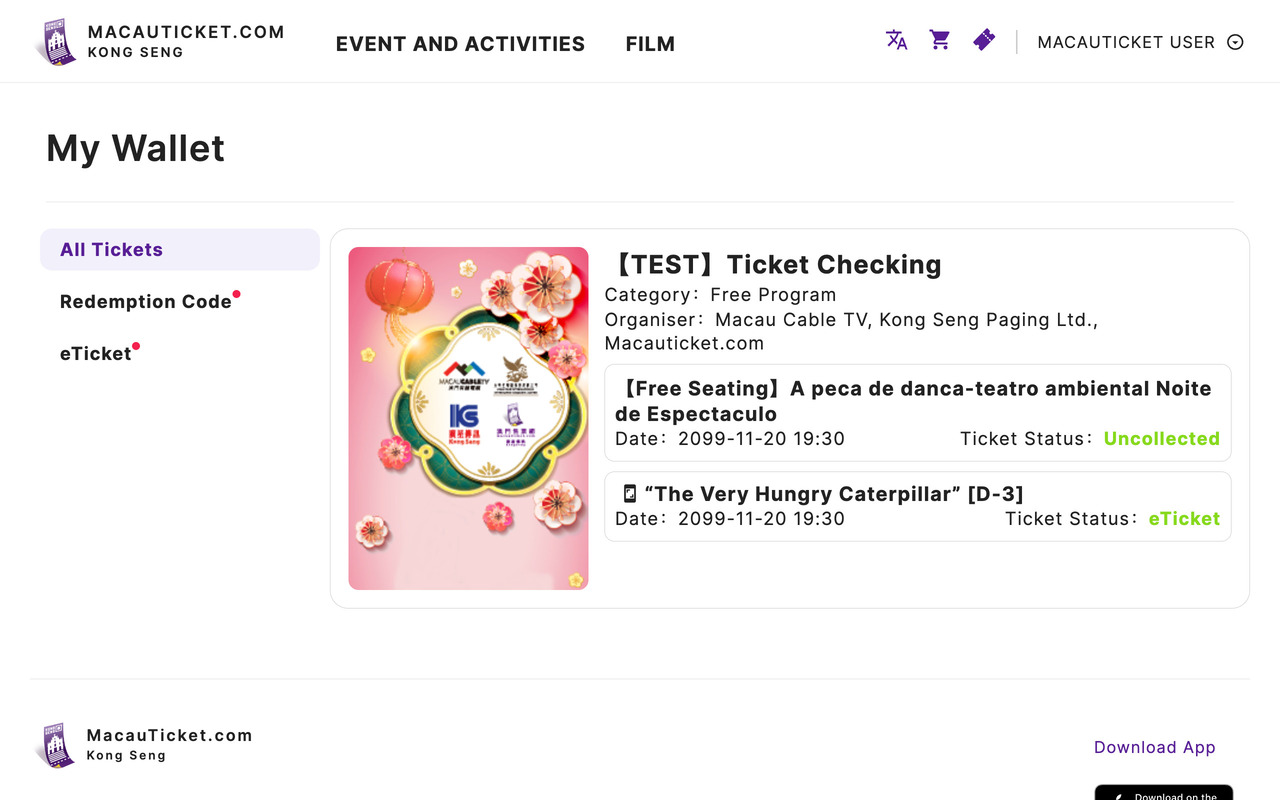1280x800 pixels.
Task: Open The Very Hungry Caterpillar ticket row
Action: point(917,506)
